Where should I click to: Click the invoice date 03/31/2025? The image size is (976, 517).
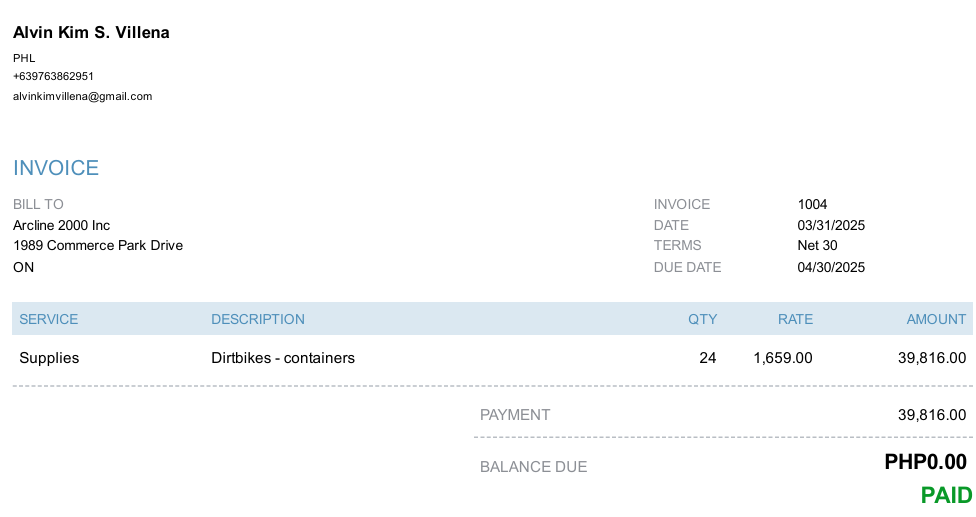831,225
